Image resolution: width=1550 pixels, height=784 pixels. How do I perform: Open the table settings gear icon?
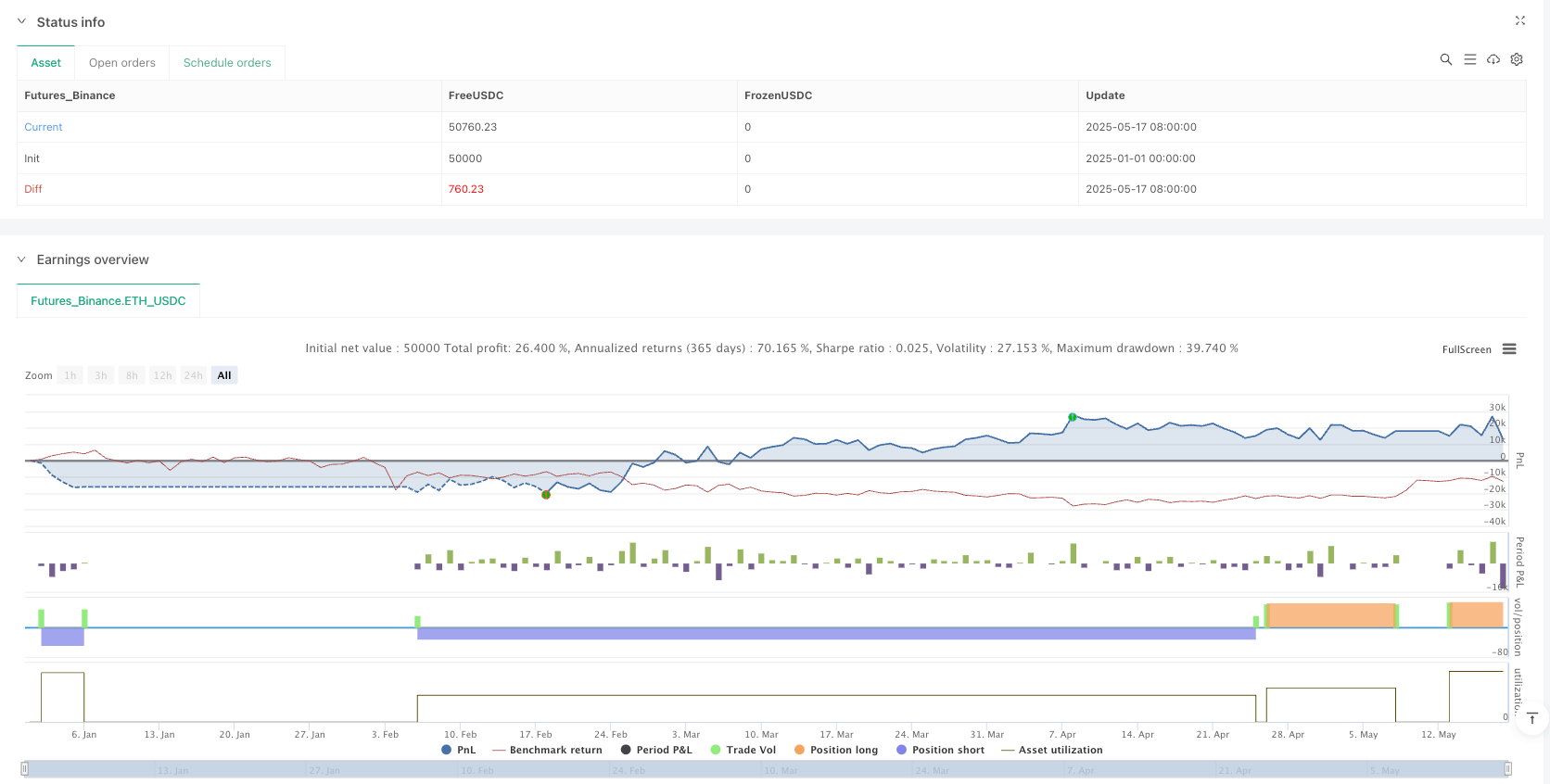[x=1517, y=59]
